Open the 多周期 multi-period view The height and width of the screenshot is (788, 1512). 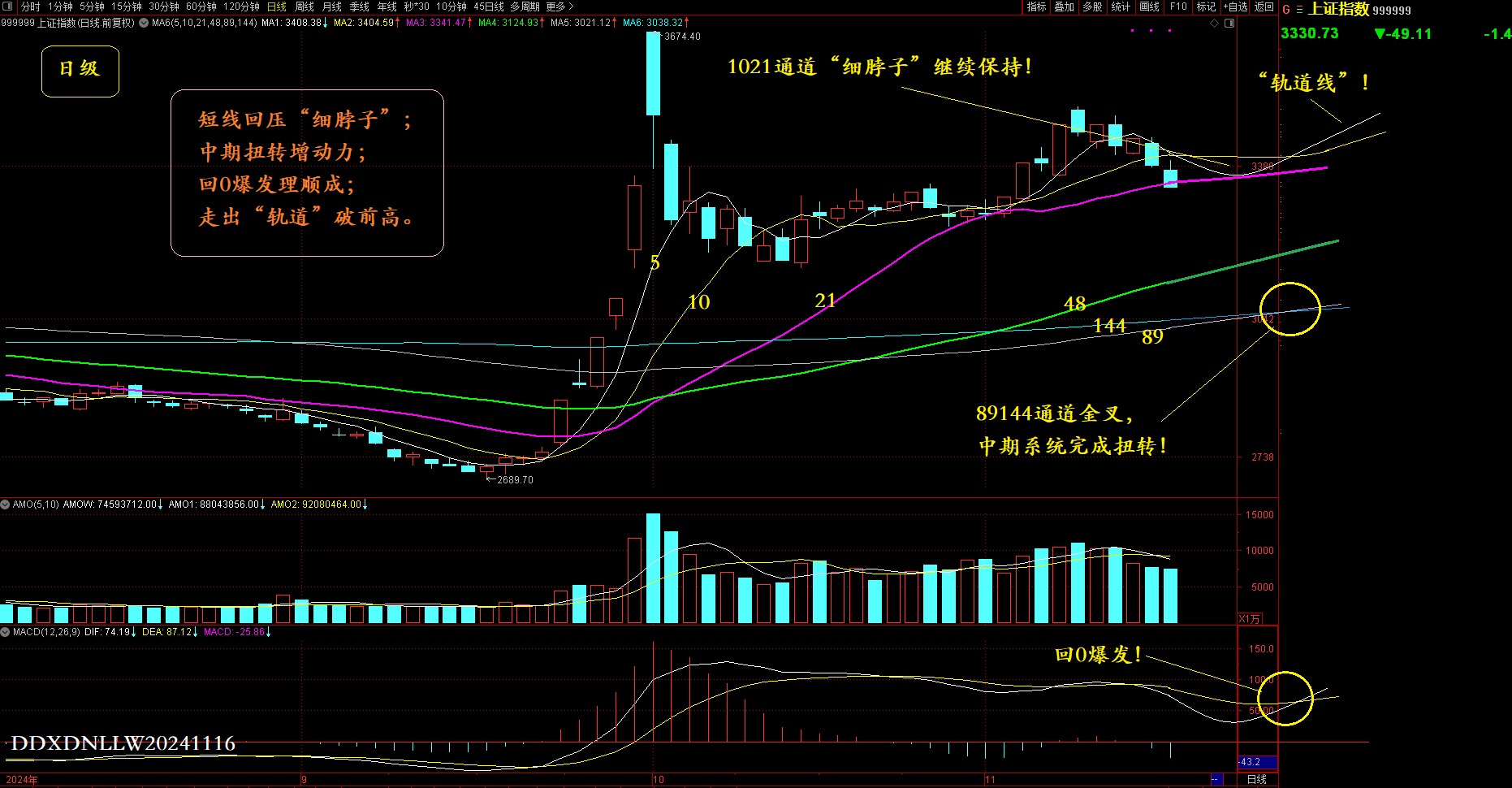click(525, 6)
